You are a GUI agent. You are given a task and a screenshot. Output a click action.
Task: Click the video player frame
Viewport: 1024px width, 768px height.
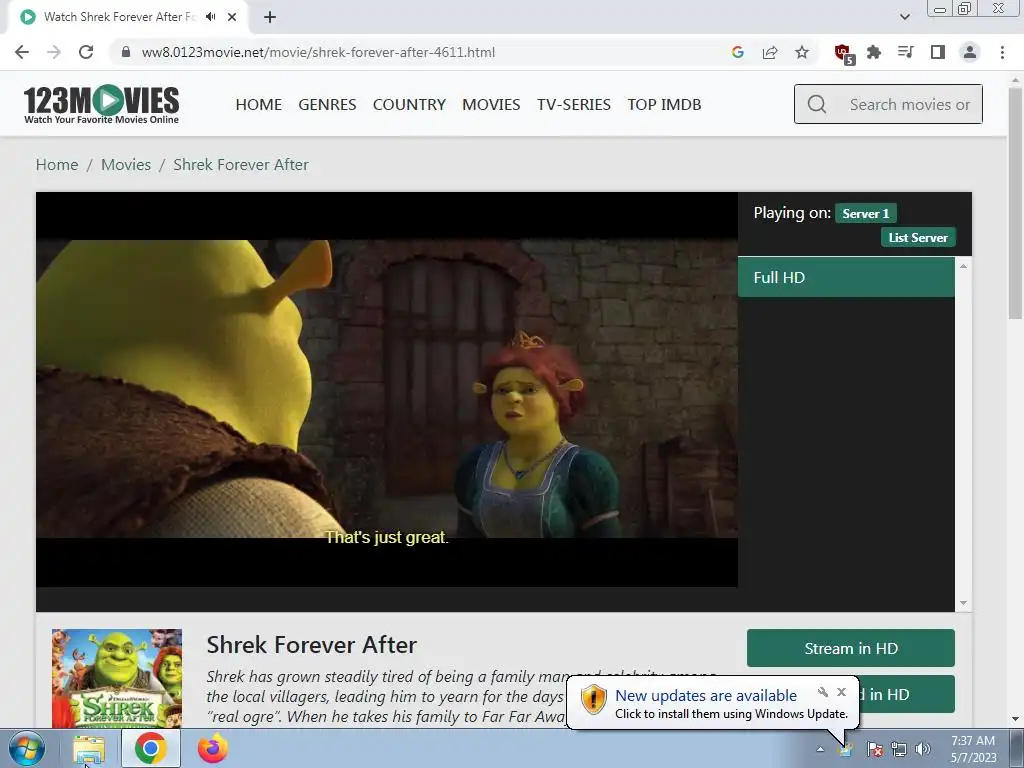point(387,389)
